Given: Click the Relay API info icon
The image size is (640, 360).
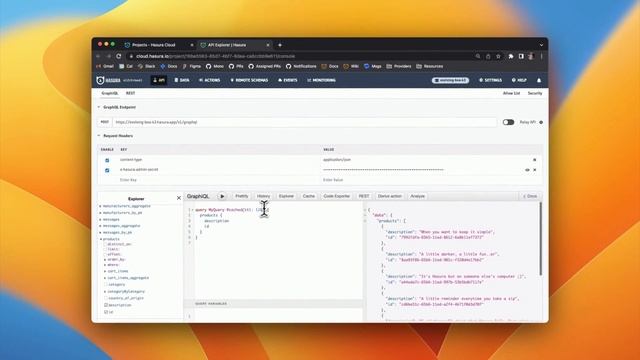Looking at the screenshot, I should pos(541,122).
